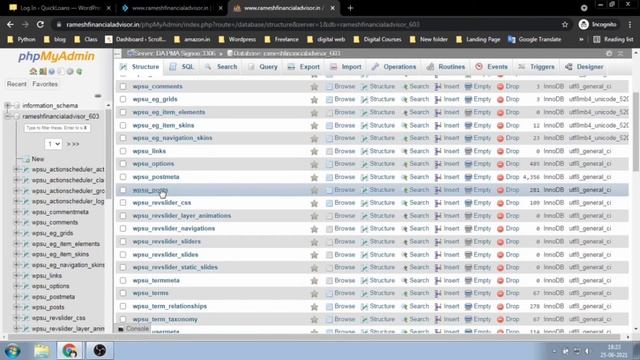Click the OBS Studio taskbar icon
This screenshot has width=640, height=360.
pos(100,350)
